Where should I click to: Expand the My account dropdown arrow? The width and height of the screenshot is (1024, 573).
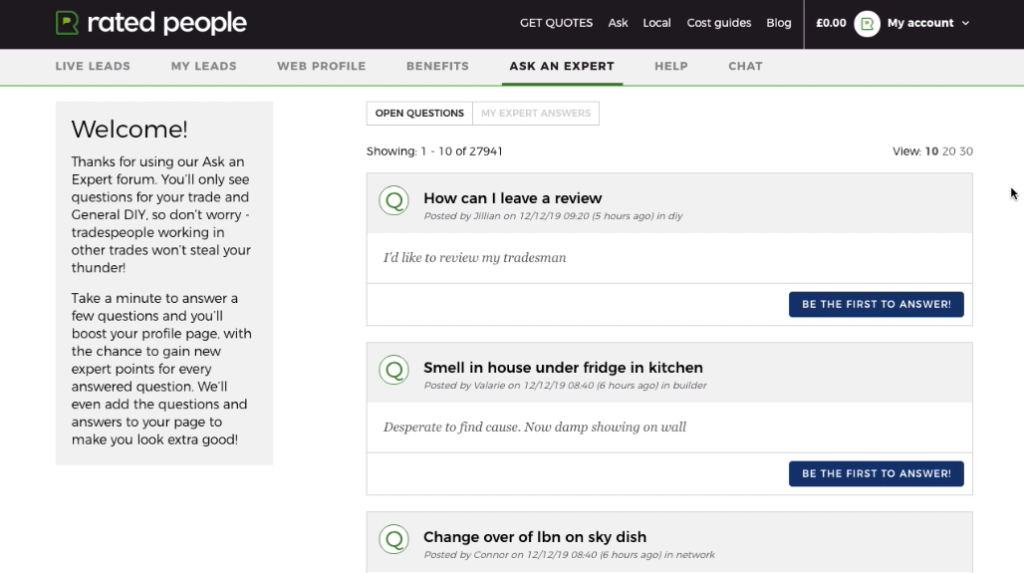coord(965,23)
